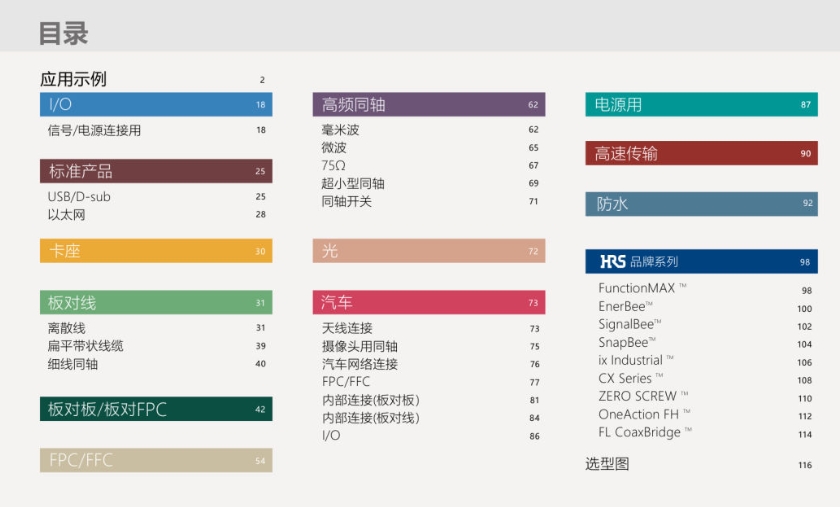Viewport: 840px width, 507px height.
Task: Go to FPC/FFC entry under 汽车
Action: tap(346, 382)
